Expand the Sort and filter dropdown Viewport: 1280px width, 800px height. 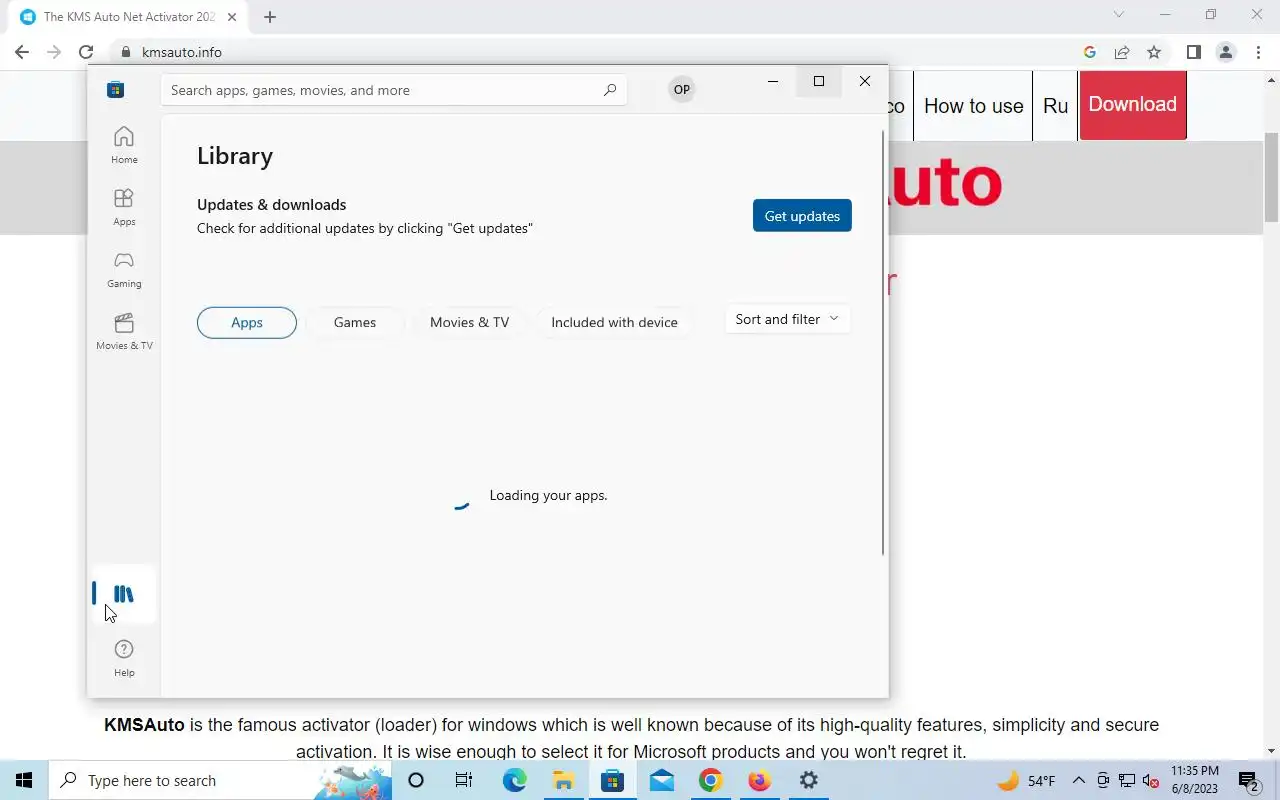[x=788, y=319]
